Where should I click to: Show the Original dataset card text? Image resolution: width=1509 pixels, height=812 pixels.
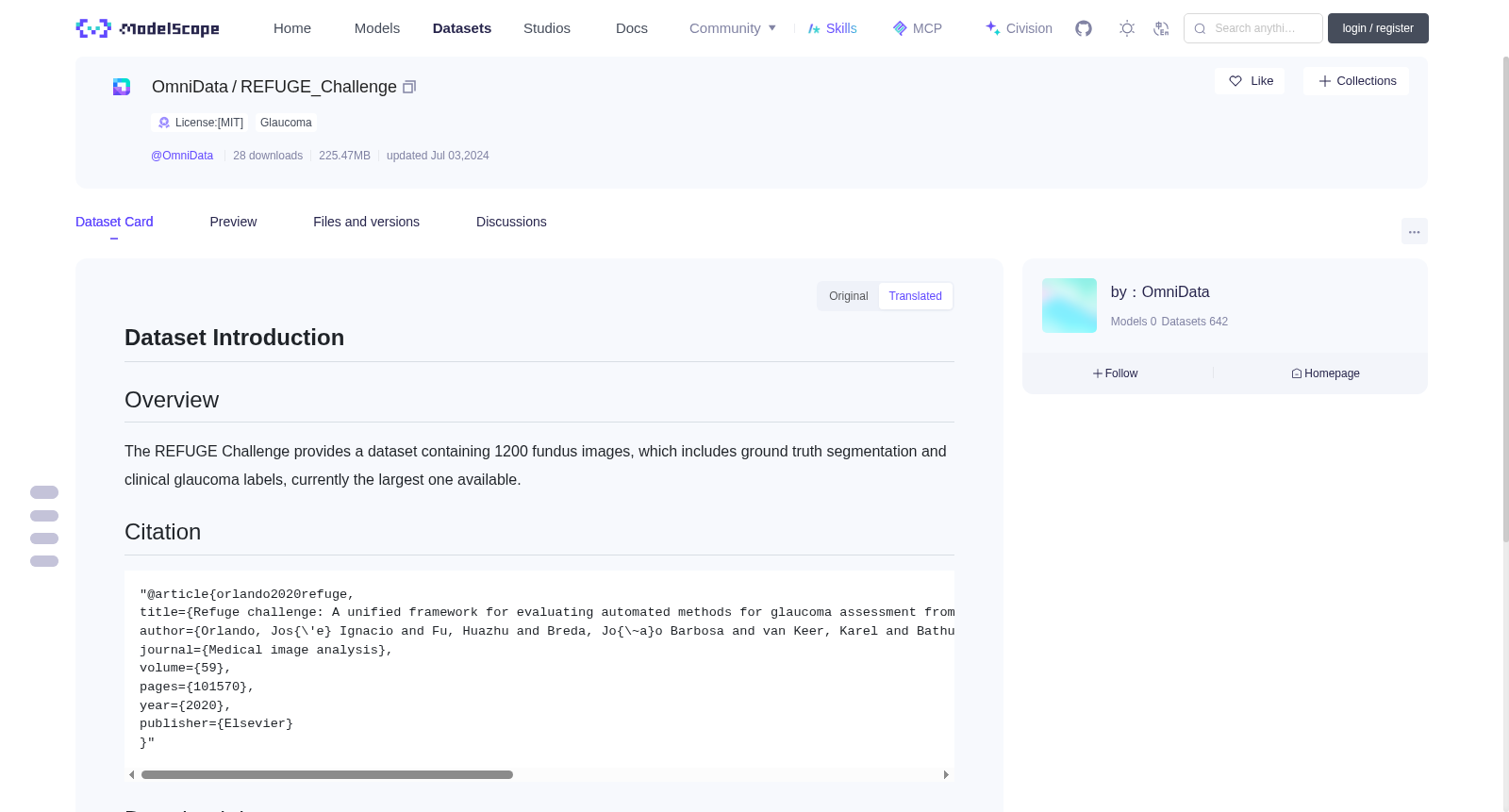coord(849,296)
